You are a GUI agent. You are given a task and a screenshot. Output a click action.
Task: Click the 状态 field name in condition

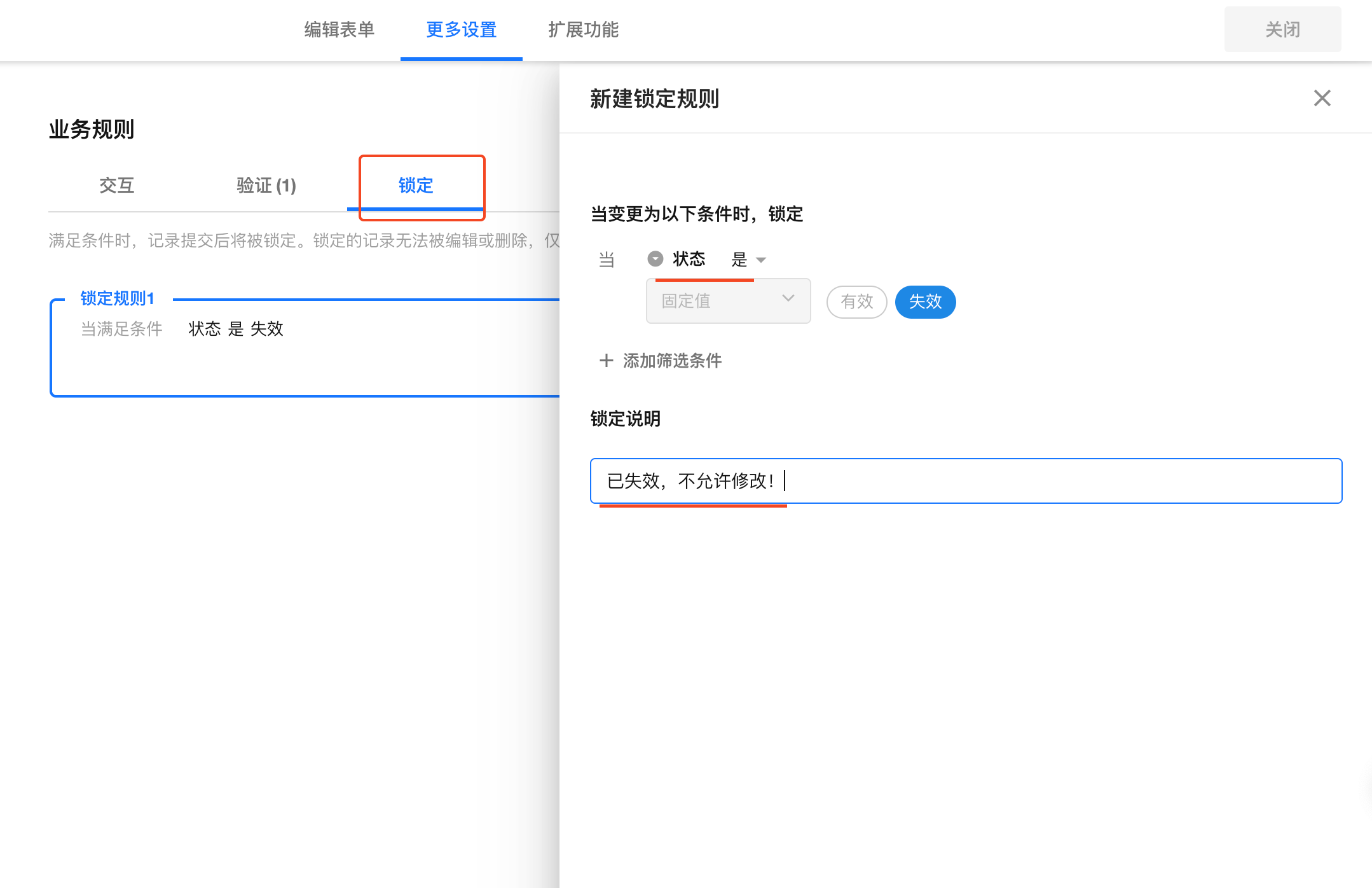coord(689,259)
